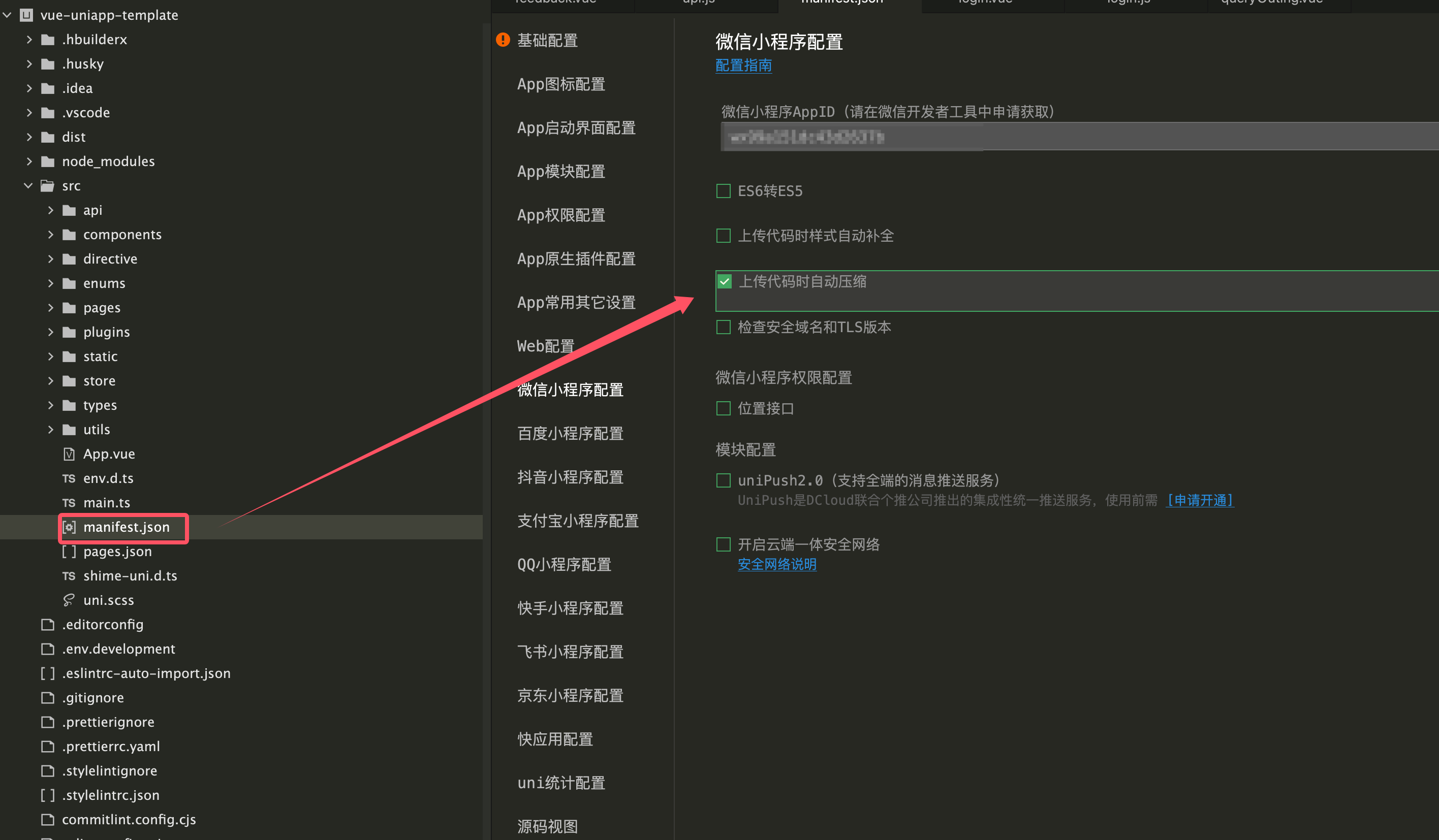Click the pages folder icon
Viewport: 1439px width, 840px height.
69,308
